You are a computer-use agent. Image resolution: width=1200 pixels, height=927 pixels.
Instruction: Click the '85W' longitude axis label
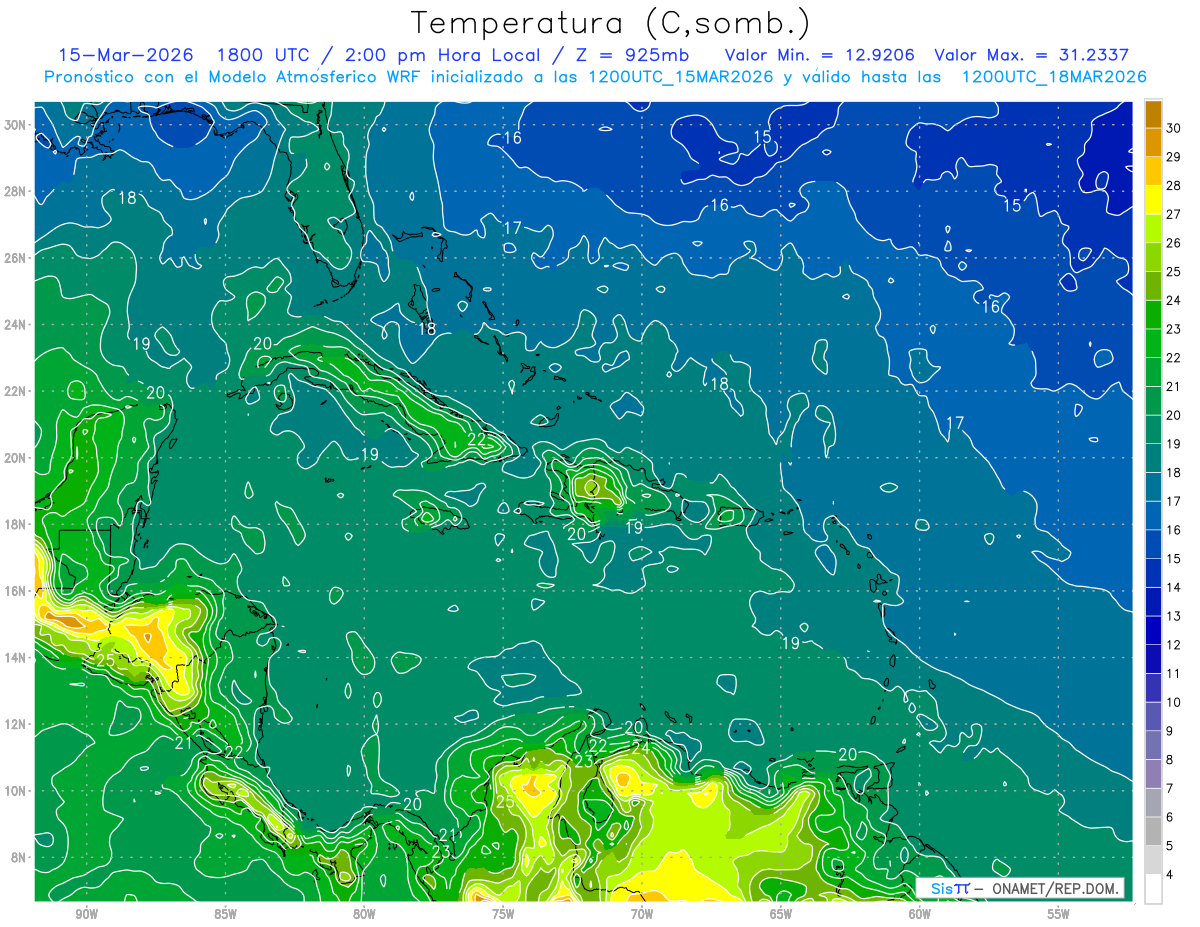coord(225,914)
